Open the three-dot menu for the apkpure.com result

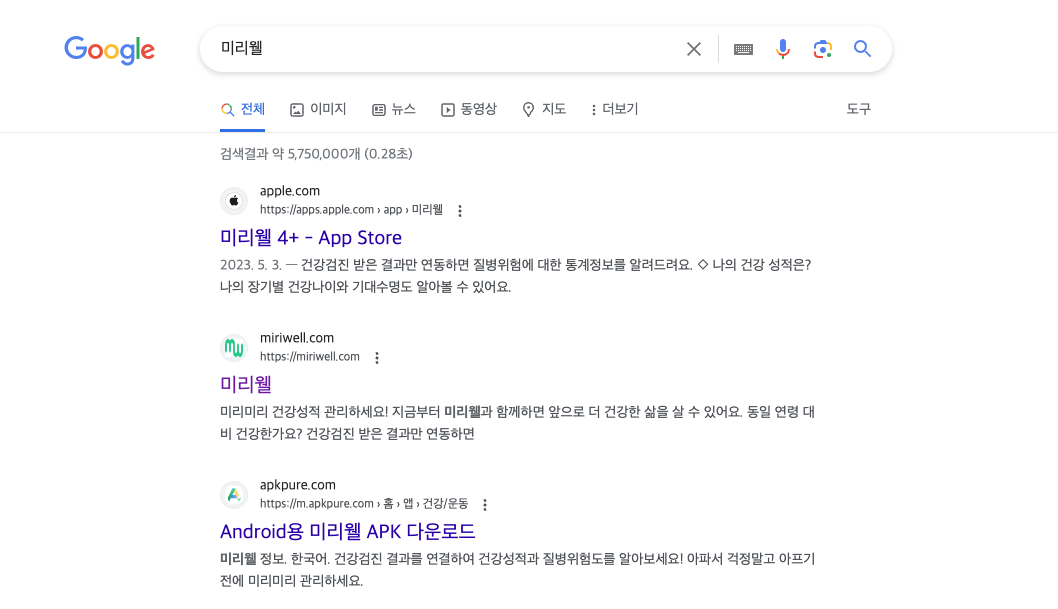[485, 504]
